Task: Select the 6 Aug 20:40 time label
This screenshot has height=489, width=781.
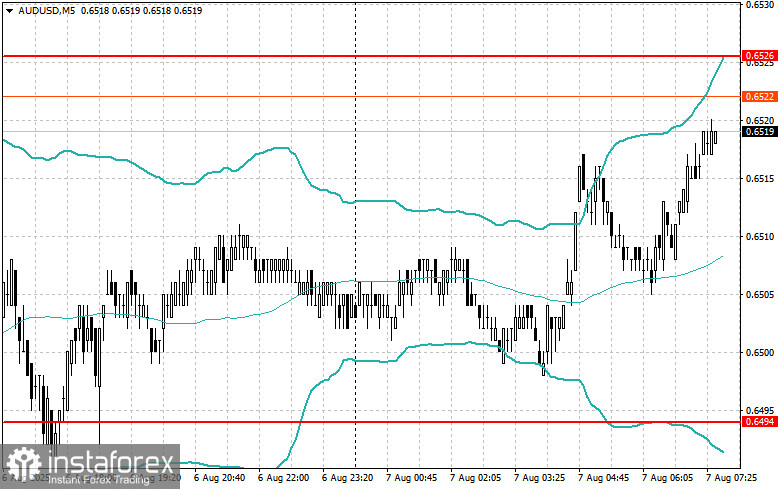Action: (219, 478)
